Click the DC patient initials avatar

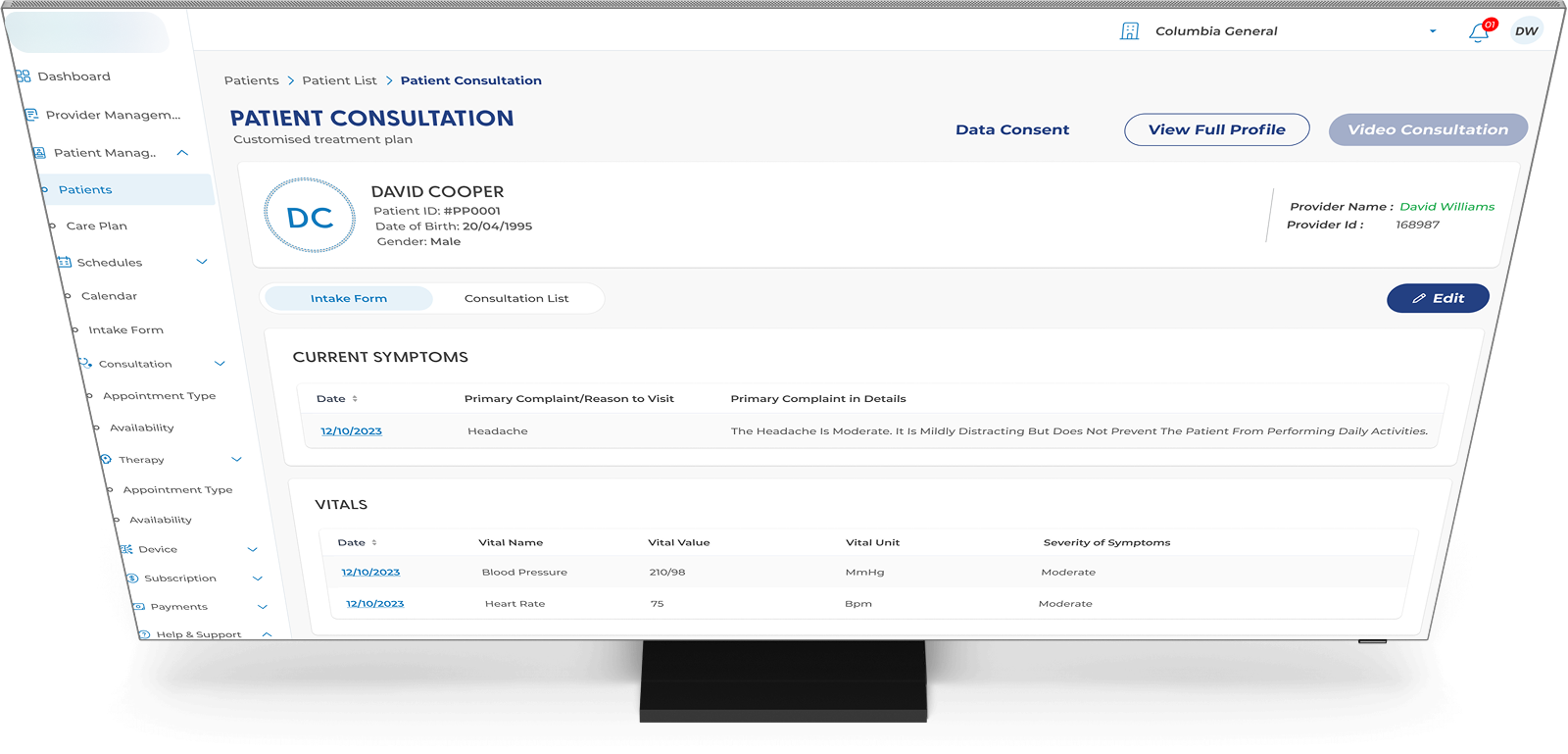point(310,217)
